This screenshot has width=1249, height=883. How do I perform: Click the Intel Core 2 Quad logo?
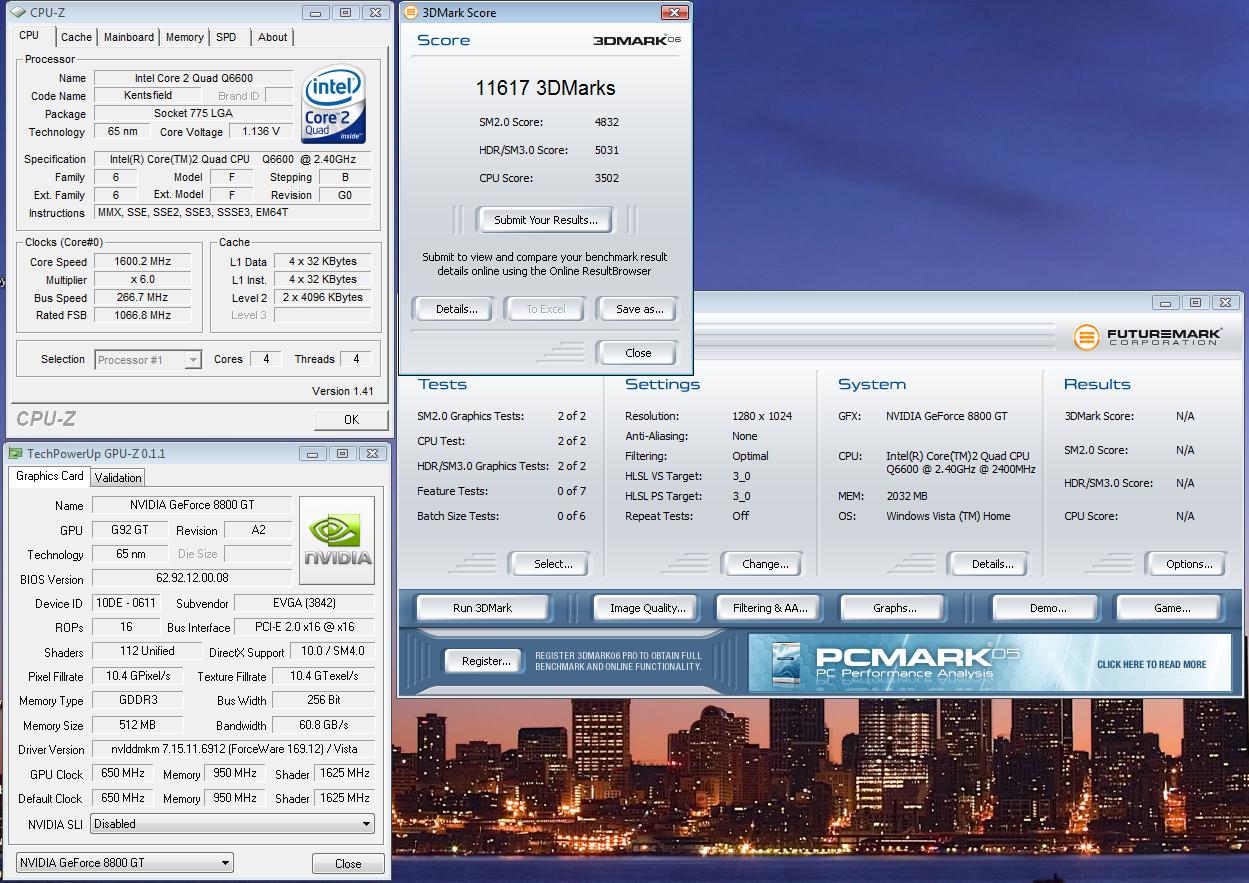[x=334, y=106]
